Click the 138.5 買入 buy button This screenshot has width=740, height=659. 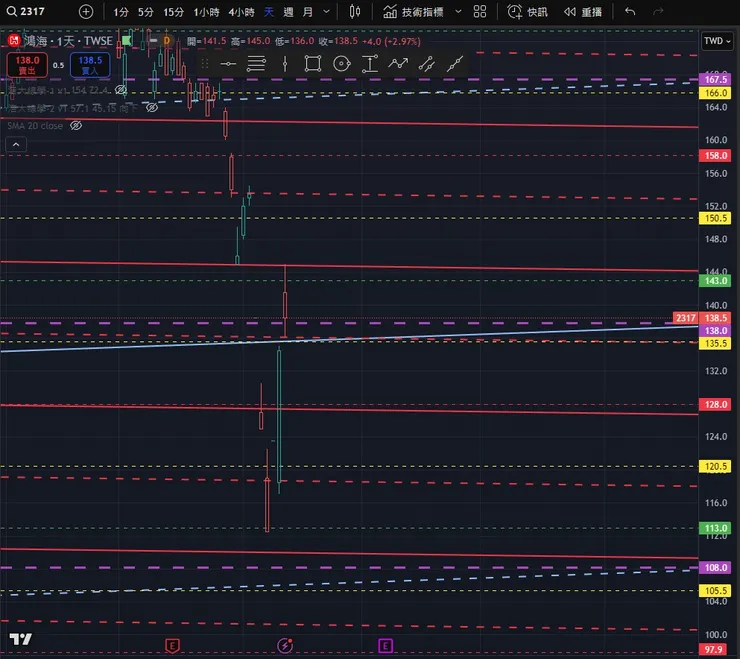tap(90, 65)
